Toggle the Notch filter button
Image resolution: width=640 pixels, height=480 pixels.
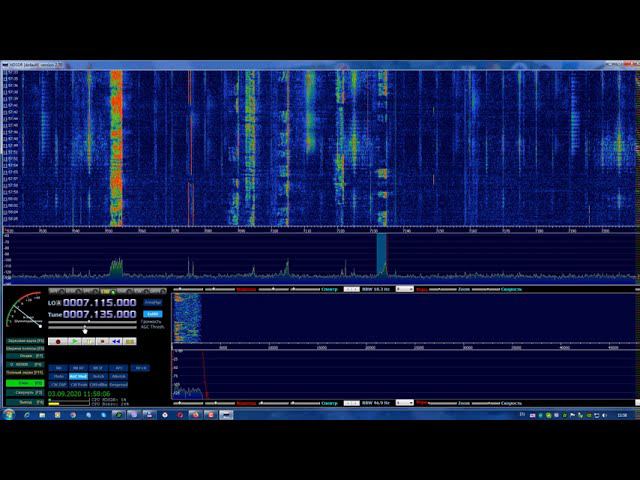click(98, 376)
